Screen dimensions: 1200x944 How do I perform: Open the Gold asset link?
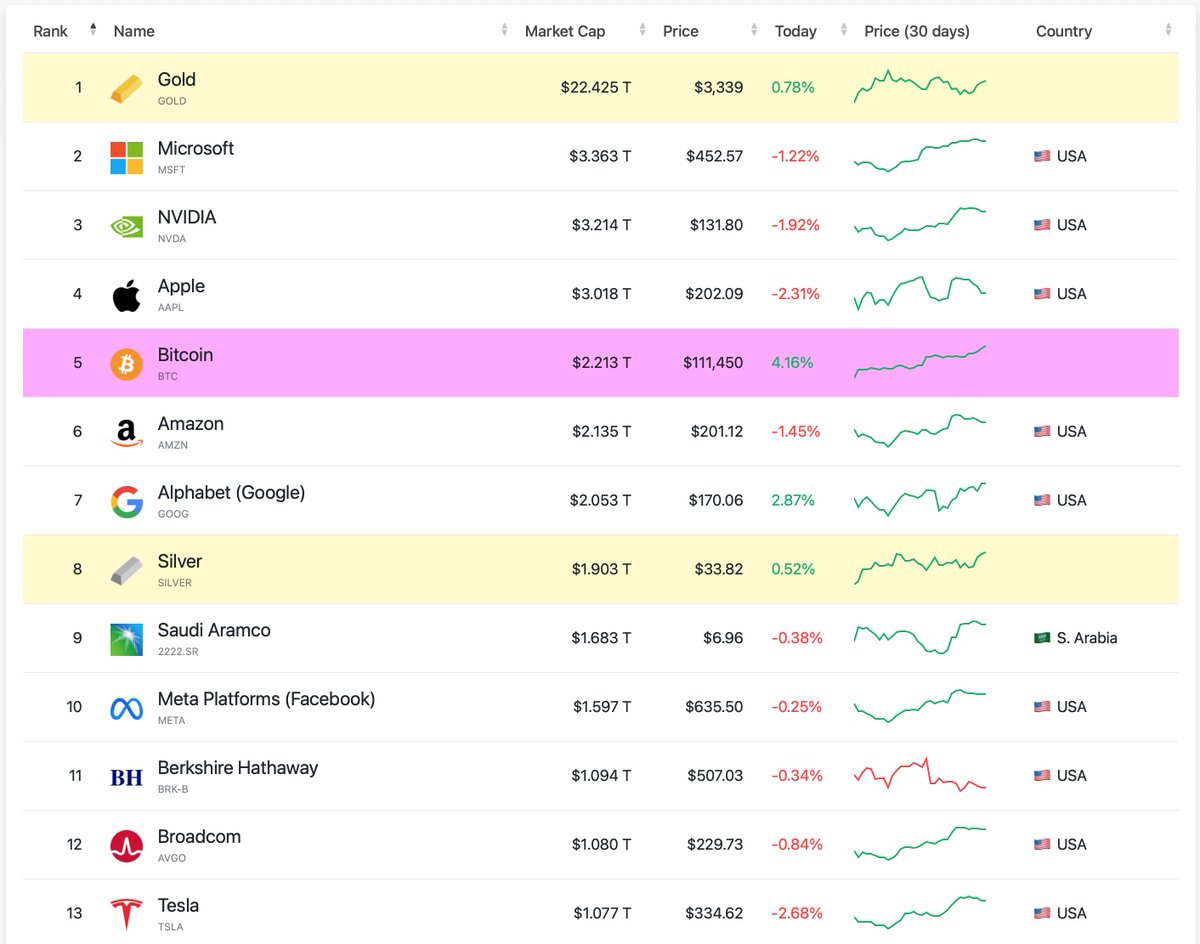click(x=177, y=80)
